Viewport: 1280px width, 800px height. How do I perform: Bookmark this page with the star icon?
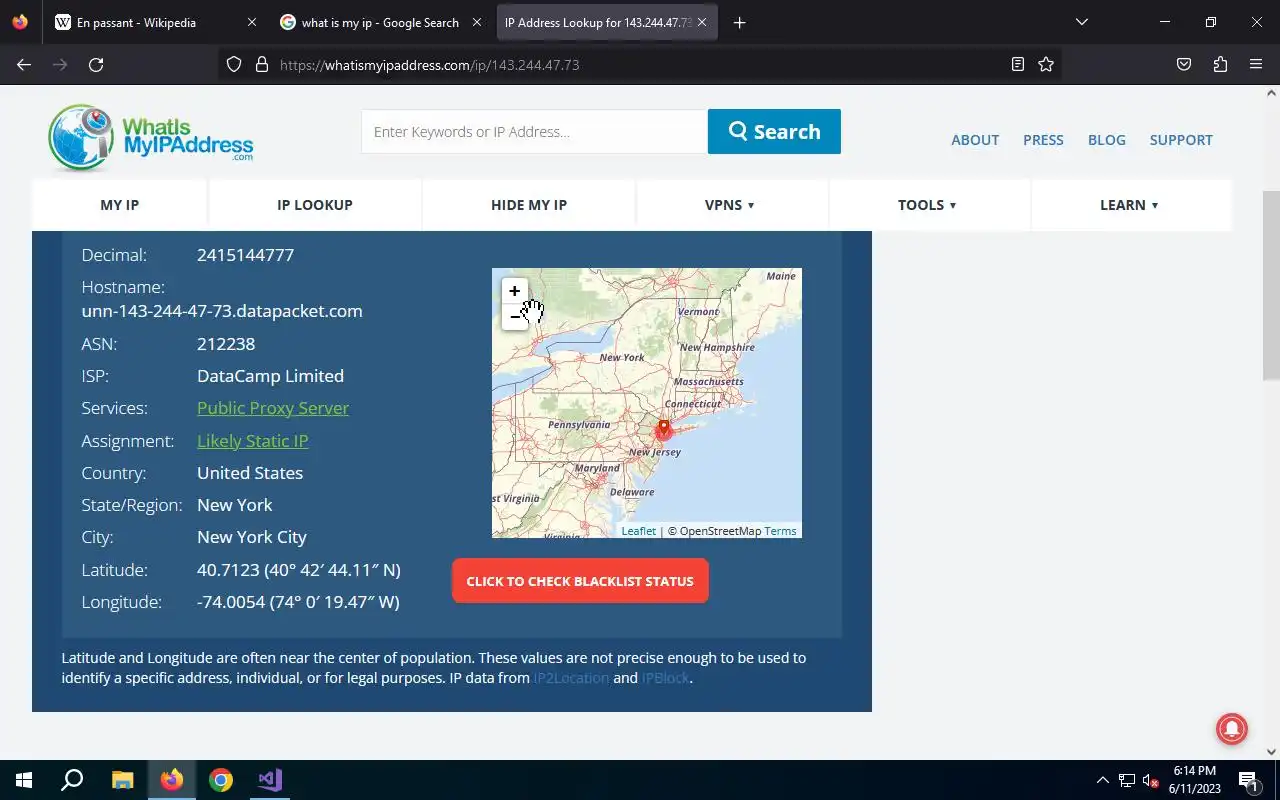[1046, 64]
